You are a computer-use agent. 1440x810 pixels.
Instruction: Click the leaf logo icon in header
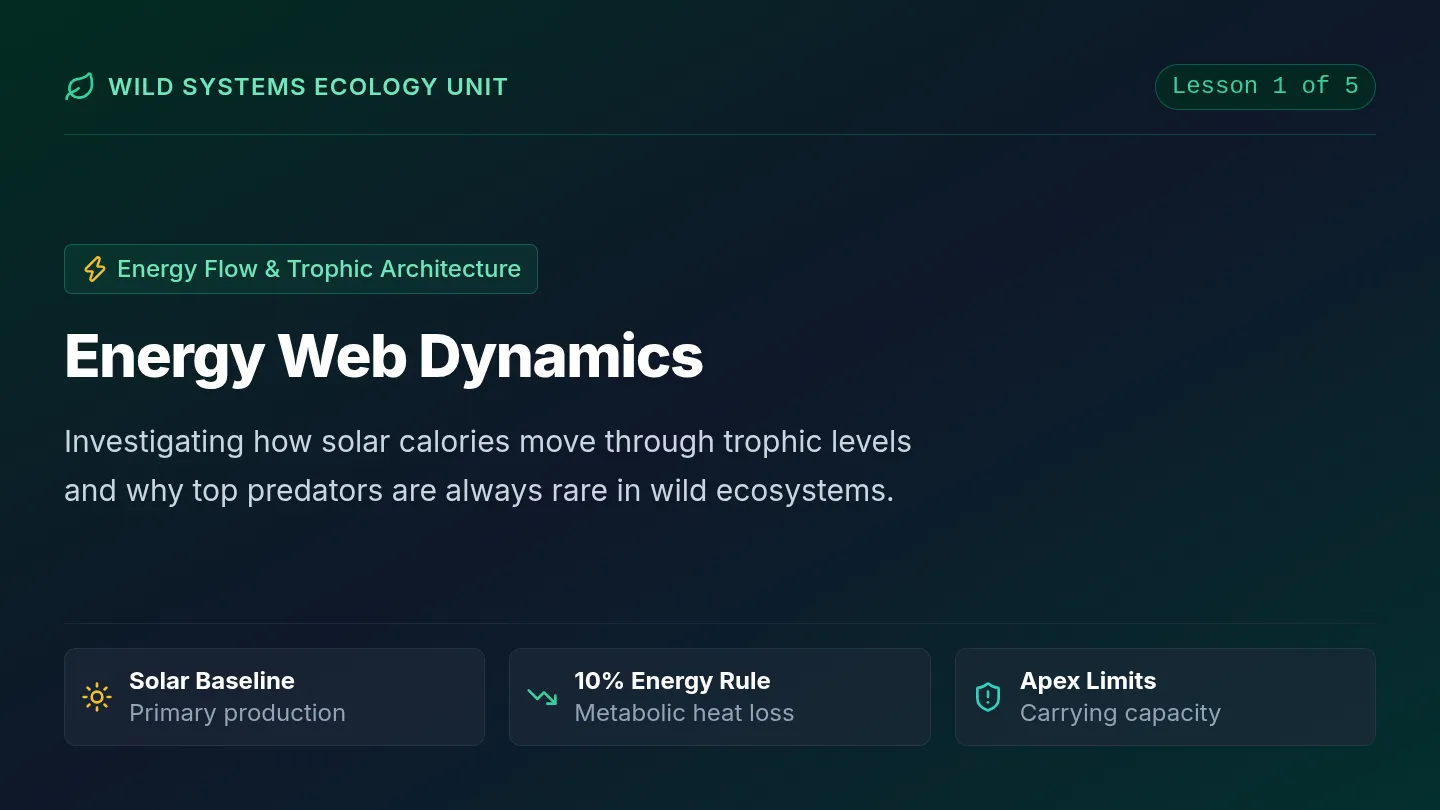(x=79, y=87)
